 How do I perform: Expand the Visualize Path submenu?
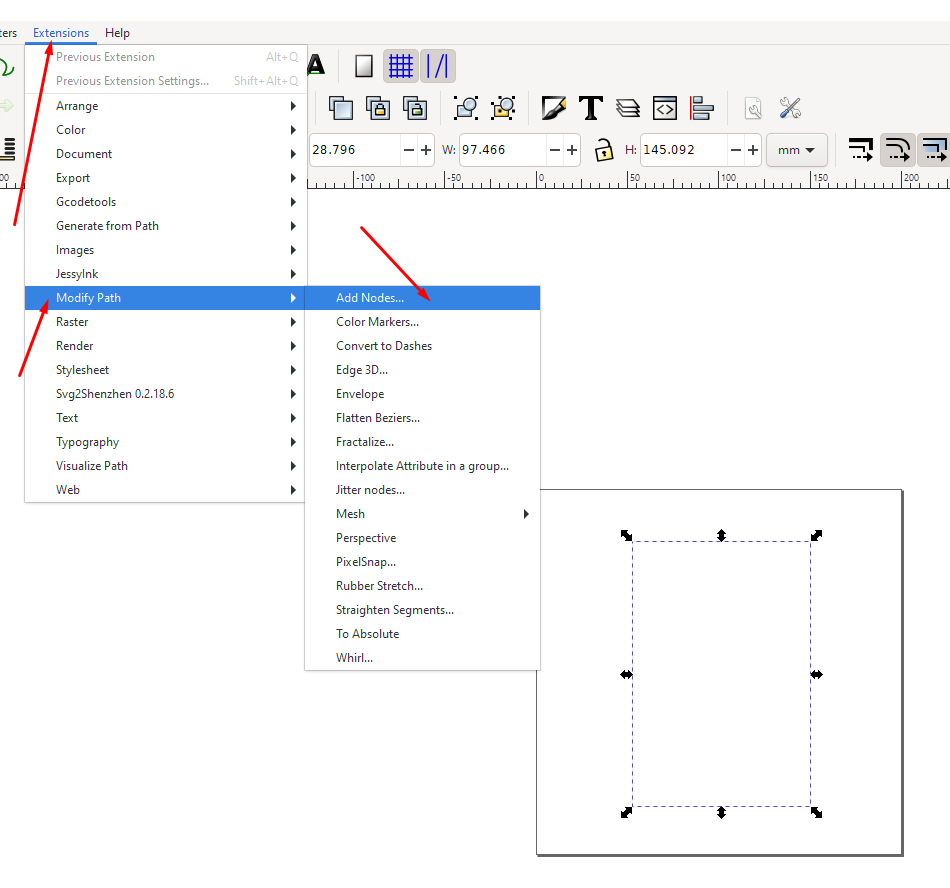point(165,466)
